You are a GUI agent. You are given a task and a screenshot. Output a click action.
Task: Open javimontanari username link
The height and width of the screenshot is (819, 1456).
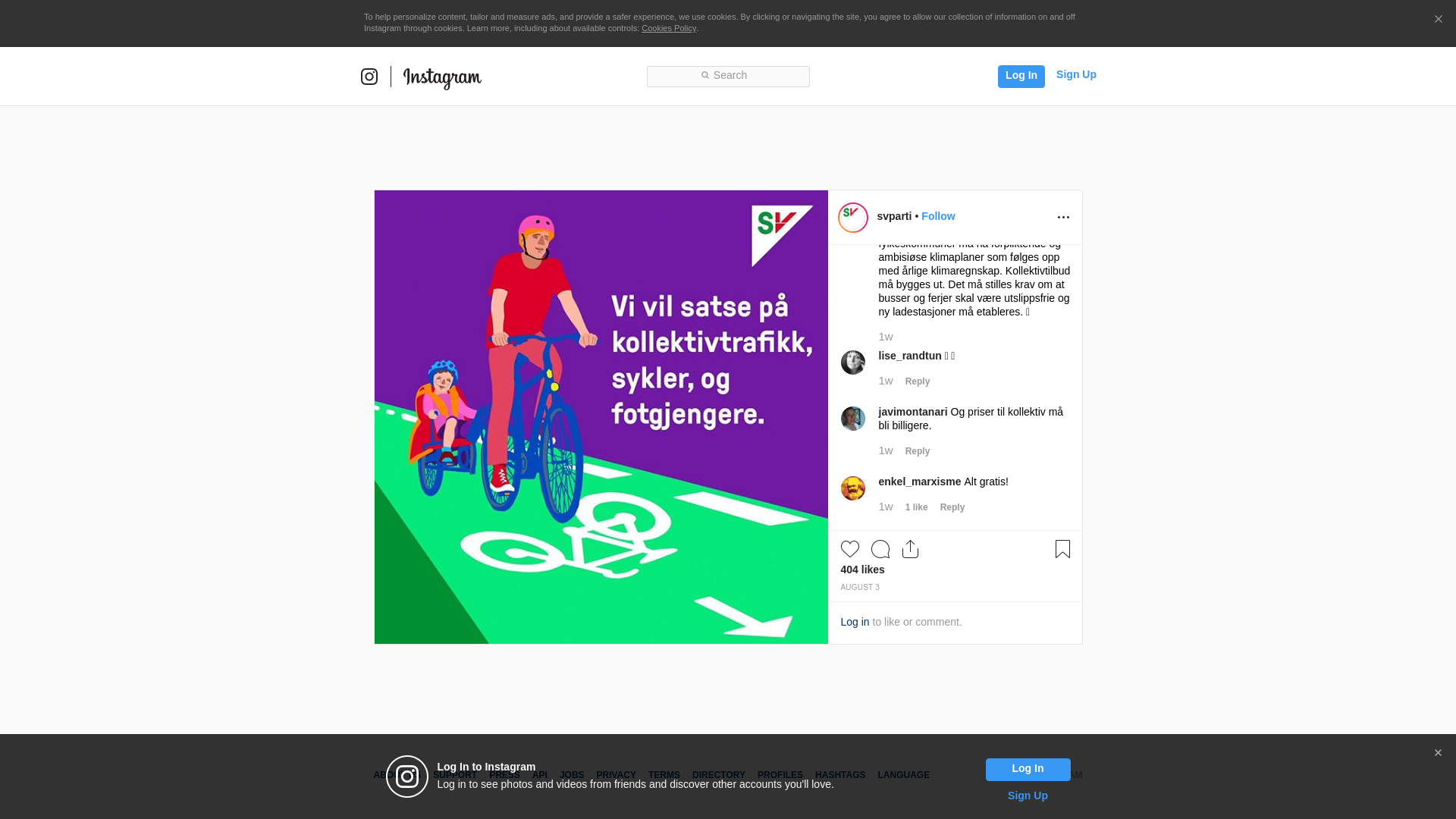tap(913, 412)
